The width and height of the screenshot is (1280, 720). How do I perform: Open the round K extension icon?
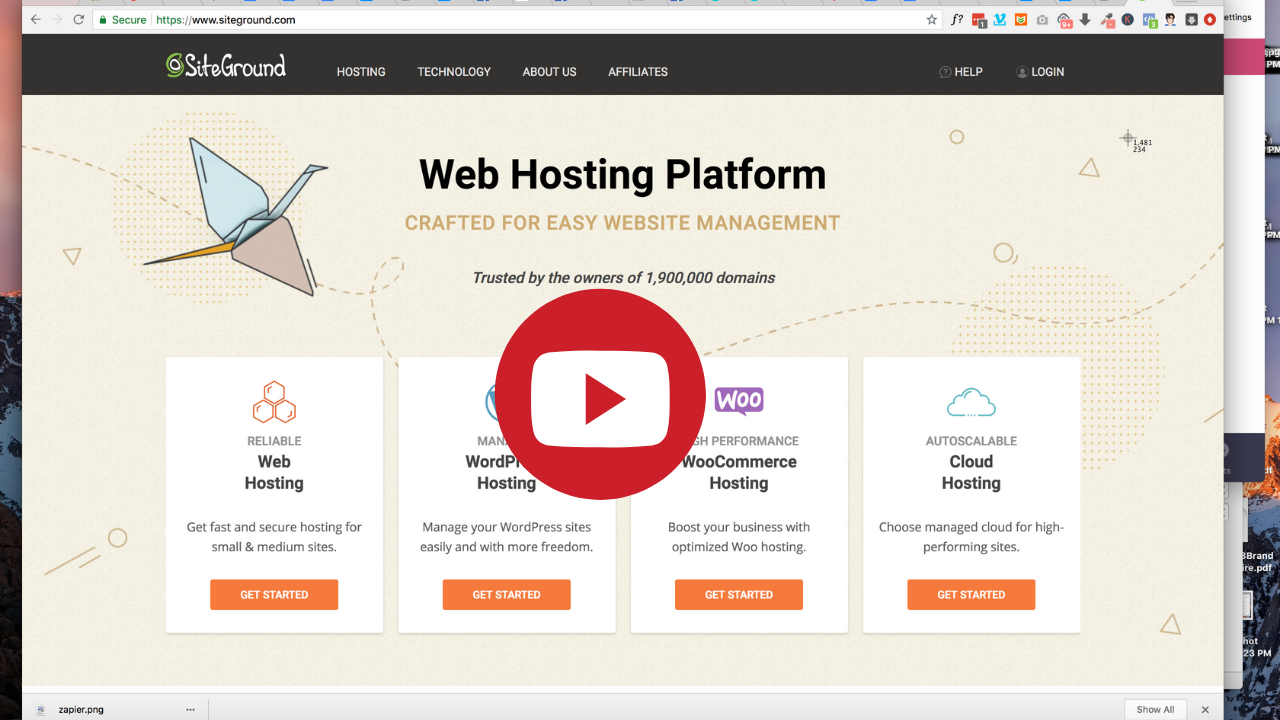1128,19
